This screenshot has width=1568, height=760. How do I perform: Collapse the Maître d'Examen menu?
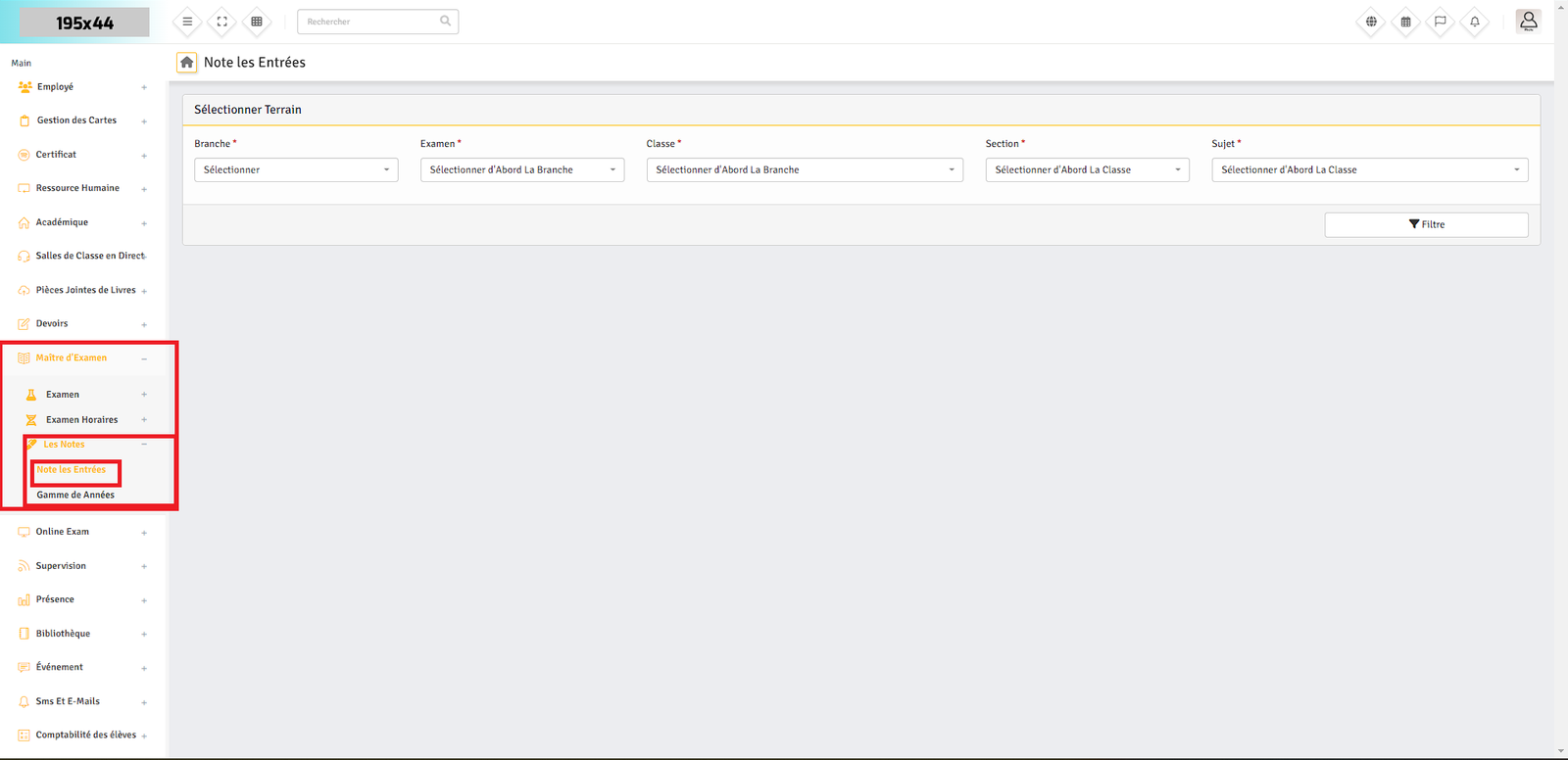(x=72, y=358)
